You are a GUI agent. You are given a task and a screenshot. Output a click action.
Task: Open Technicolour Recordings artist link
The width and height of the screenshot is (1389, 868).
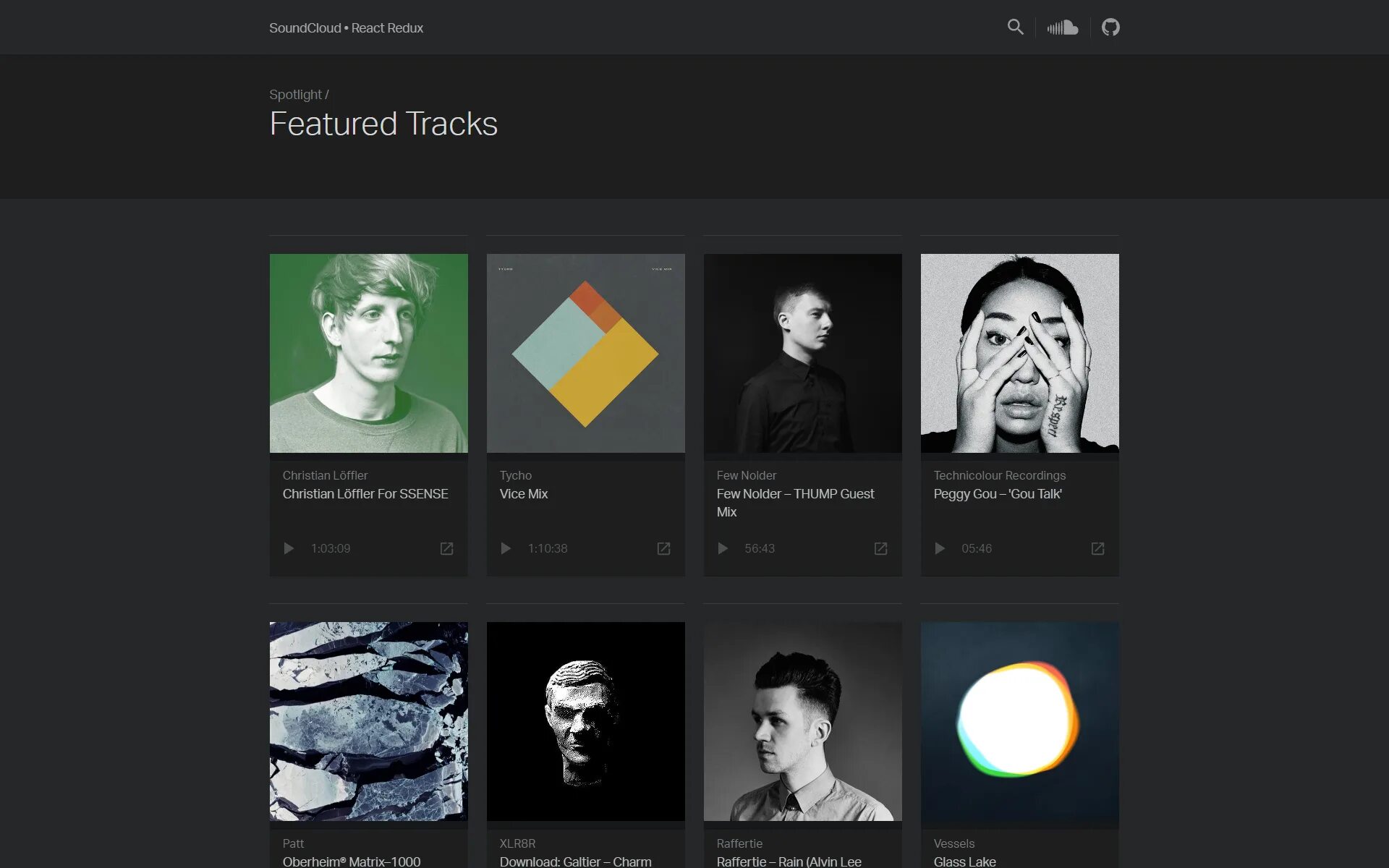999,475
